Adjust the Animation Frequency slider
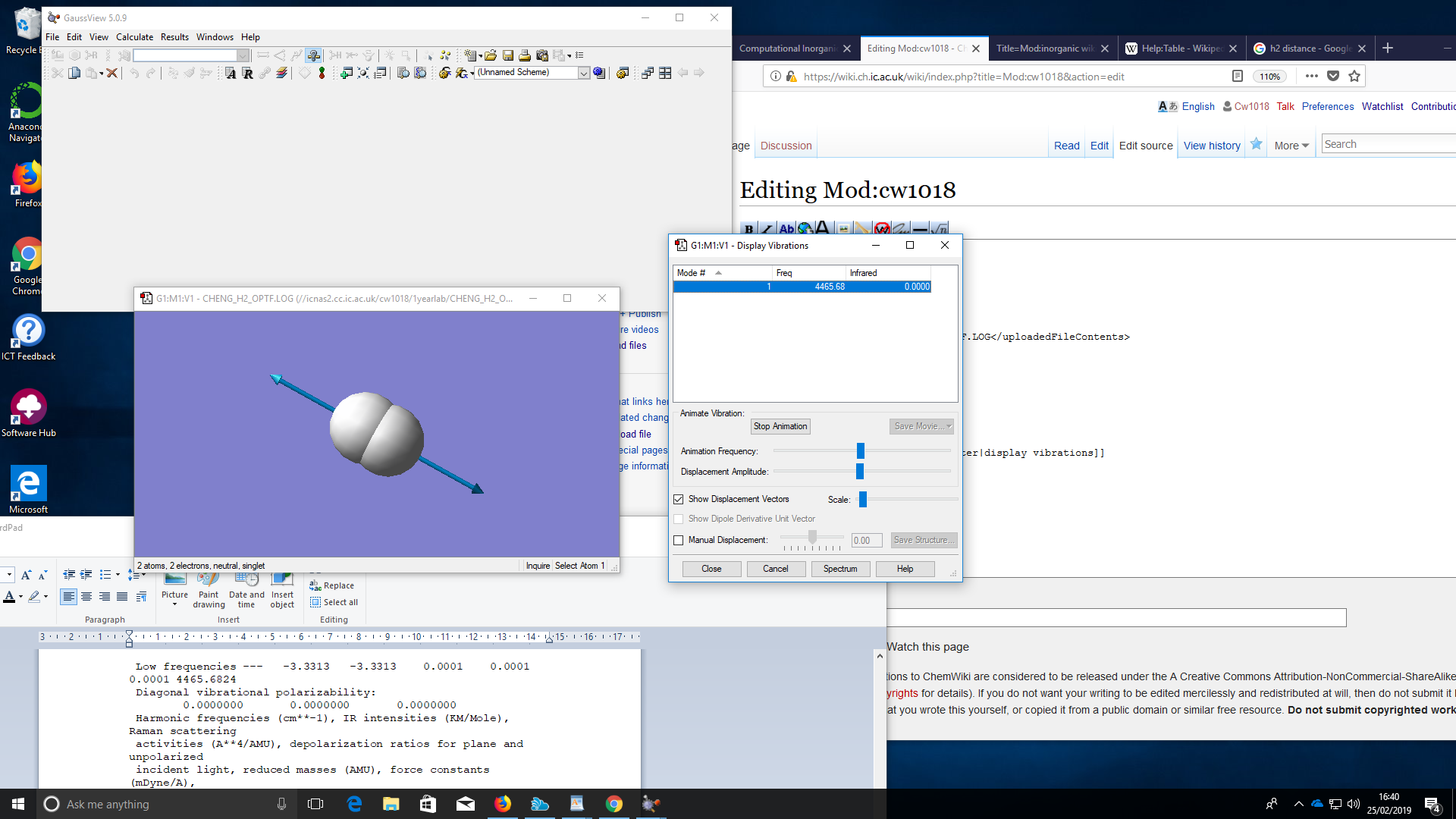The width and height of the screenshot is (1456, 819). (861, 451)
